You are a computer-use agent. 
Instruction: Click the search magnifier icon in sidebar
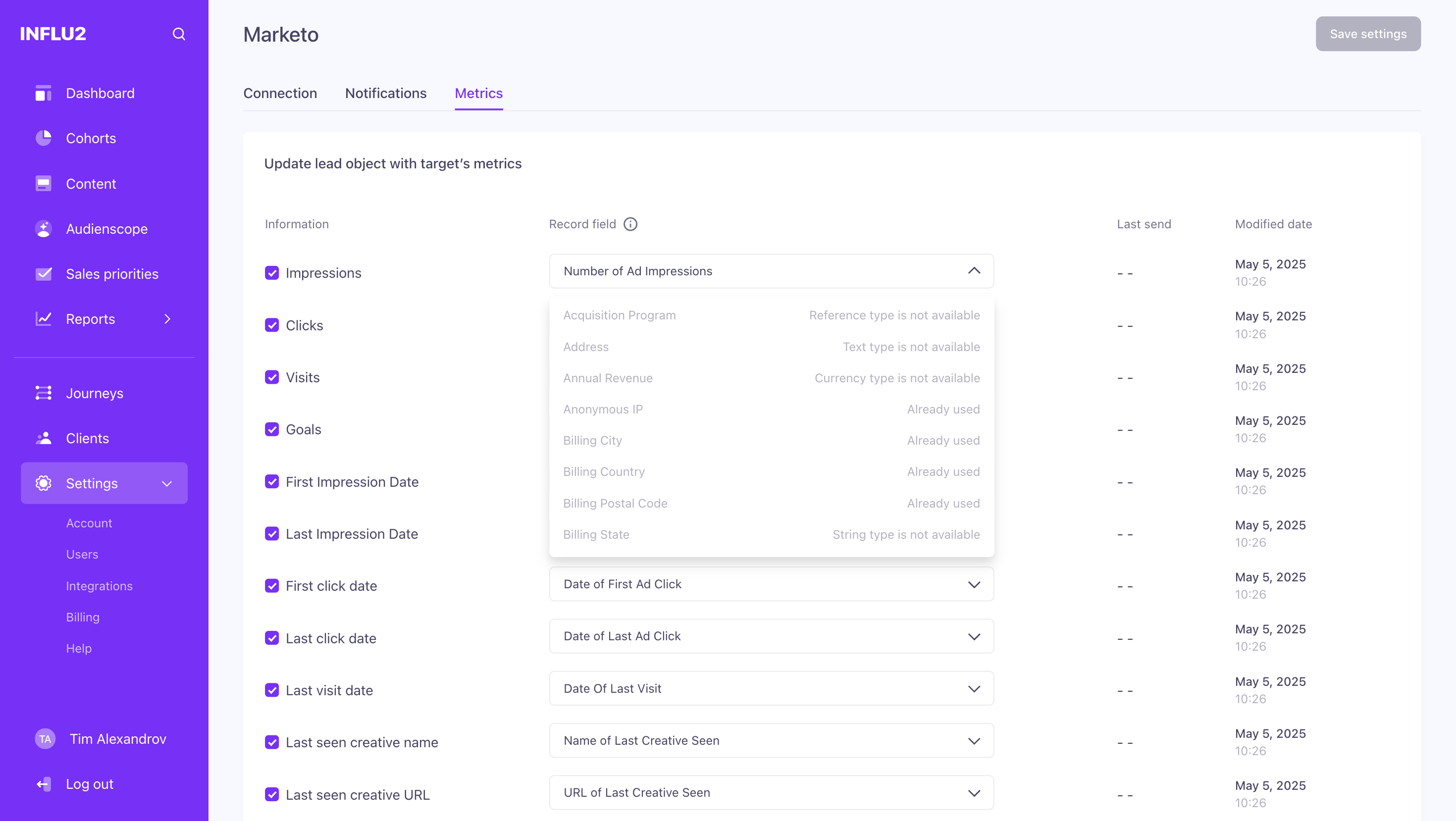(179, 34)
